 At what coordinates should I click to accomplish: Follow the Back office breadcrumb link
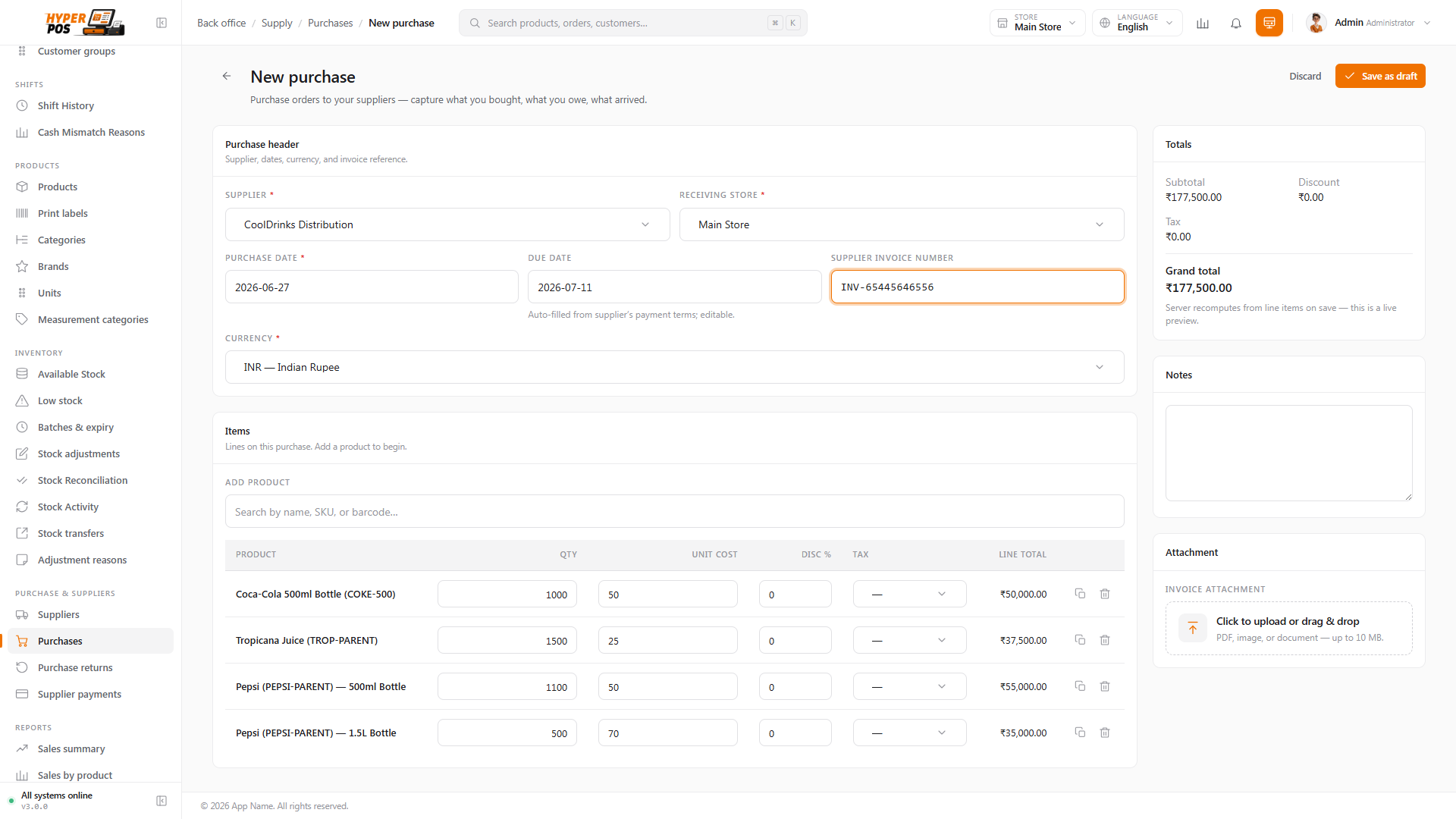[x=221, y=23]
